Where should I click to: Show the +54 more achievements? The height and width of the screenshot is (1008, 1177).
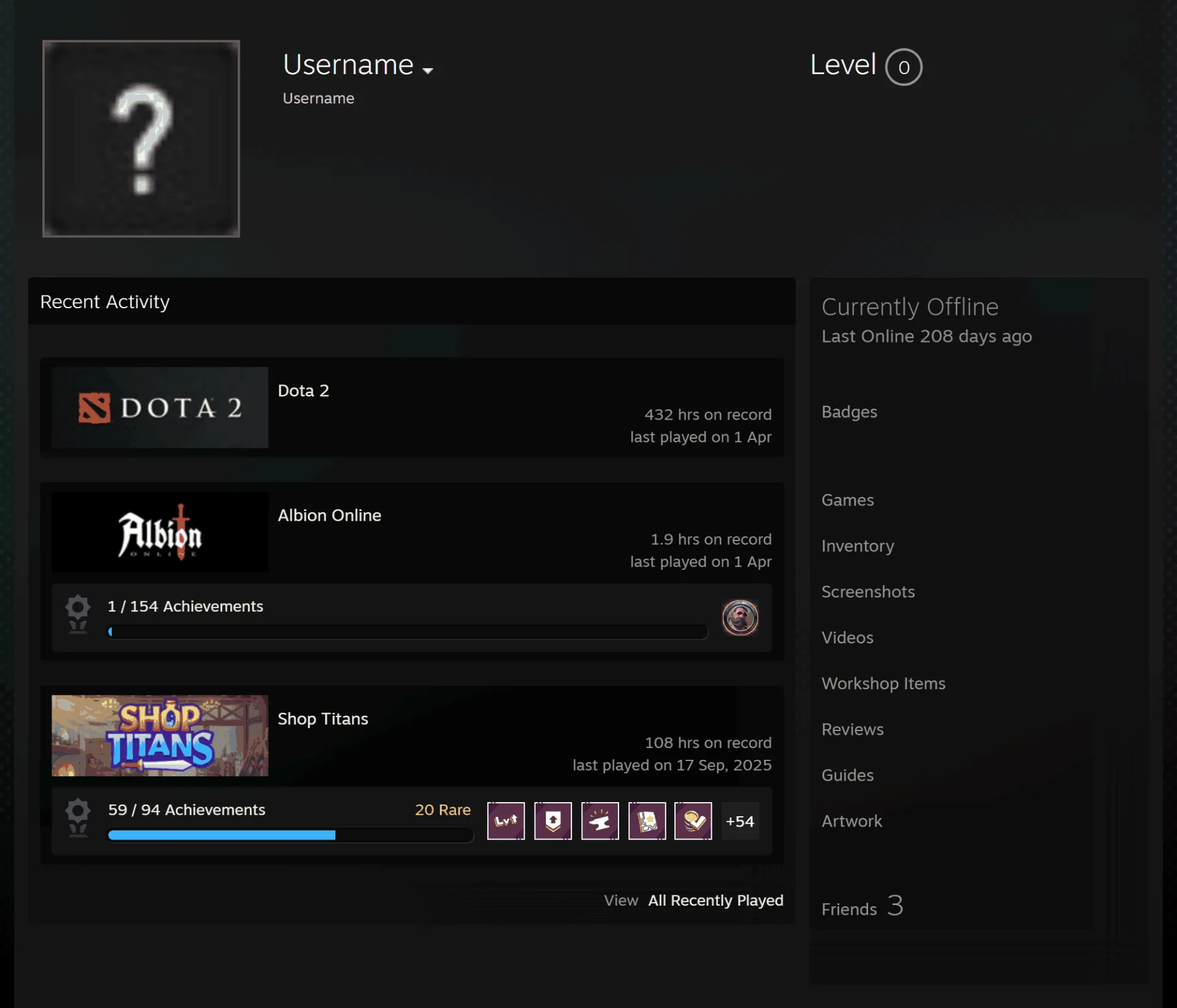[x=740, y=821]
